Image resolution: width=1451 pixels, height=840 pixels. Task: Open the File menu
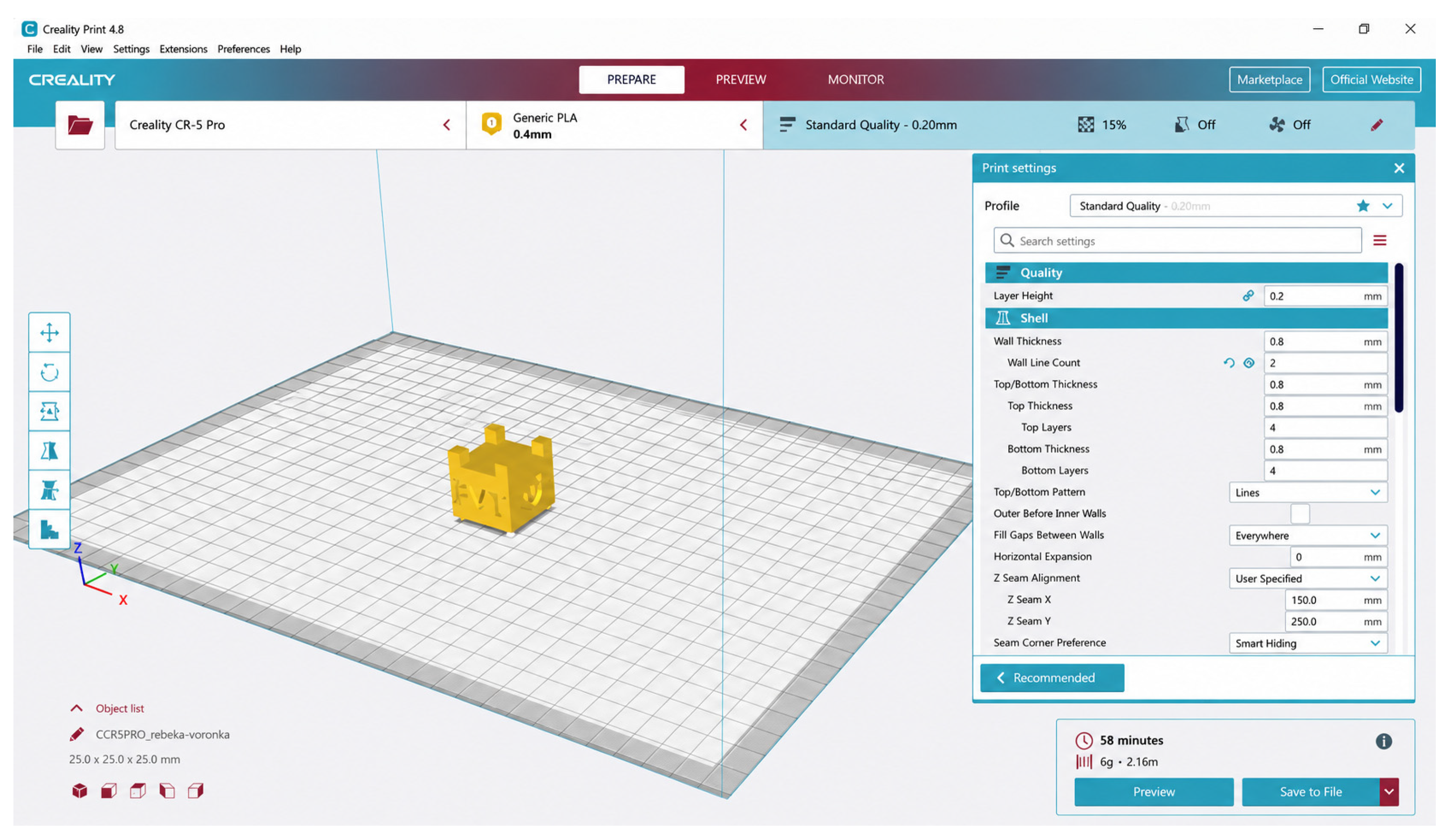coord(34,49)
